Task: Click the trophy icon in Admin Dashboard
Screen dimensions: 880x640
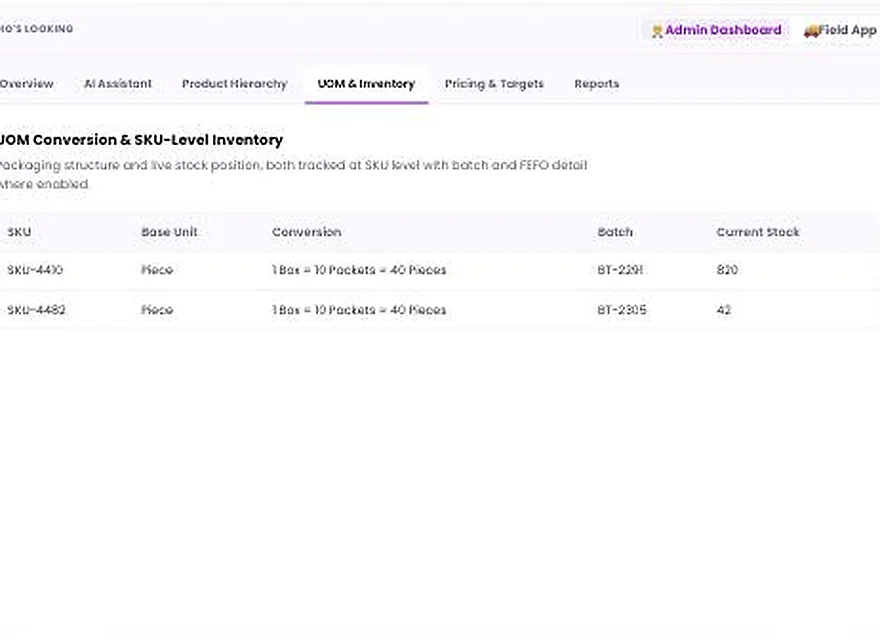Action: pyautogui.click(x=657, y=30)
